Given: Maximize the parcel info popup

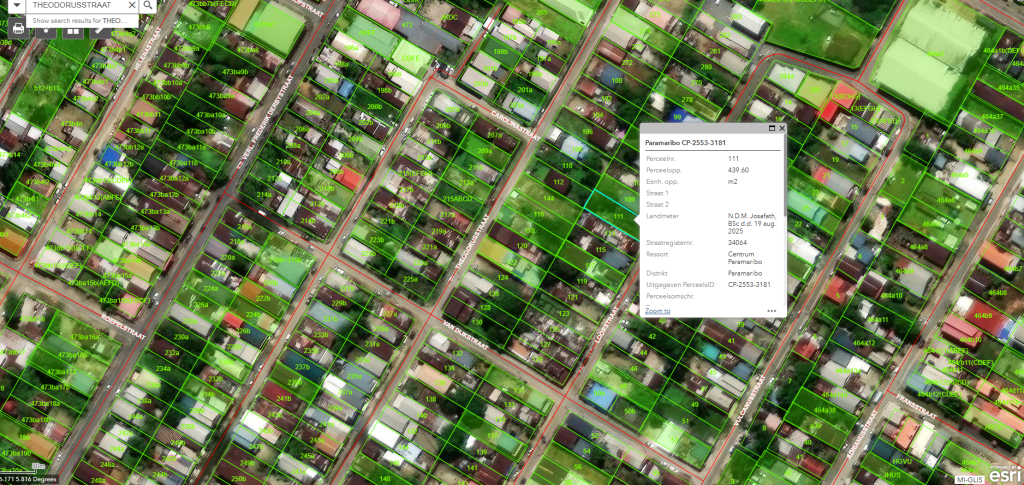Looking at the screenshot, I should [771, 128].
